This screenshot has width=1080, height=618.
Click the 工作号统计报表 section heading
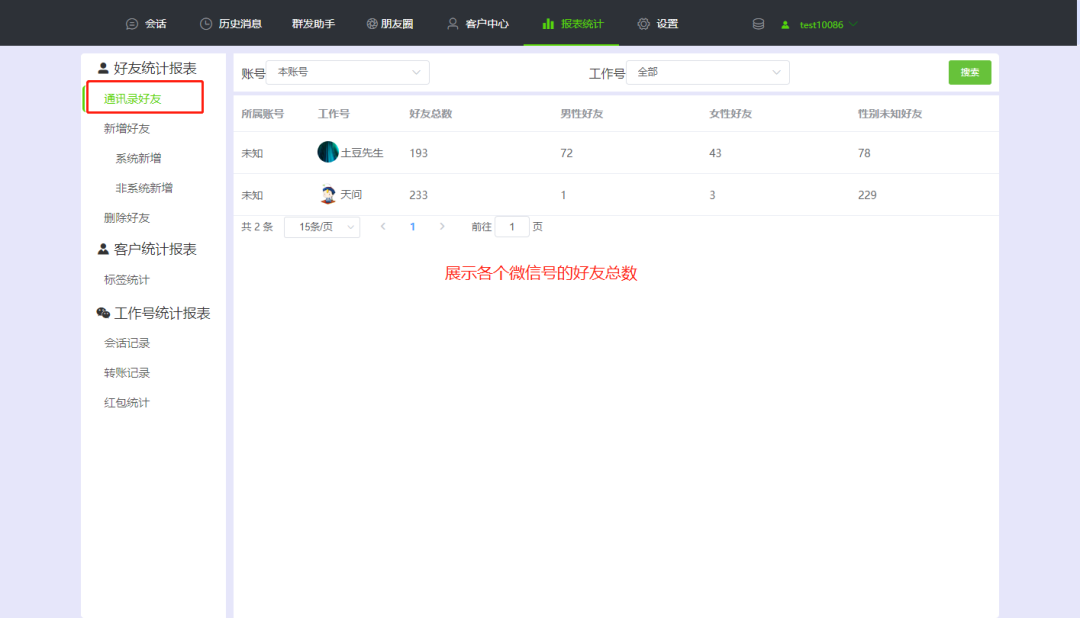162,313
